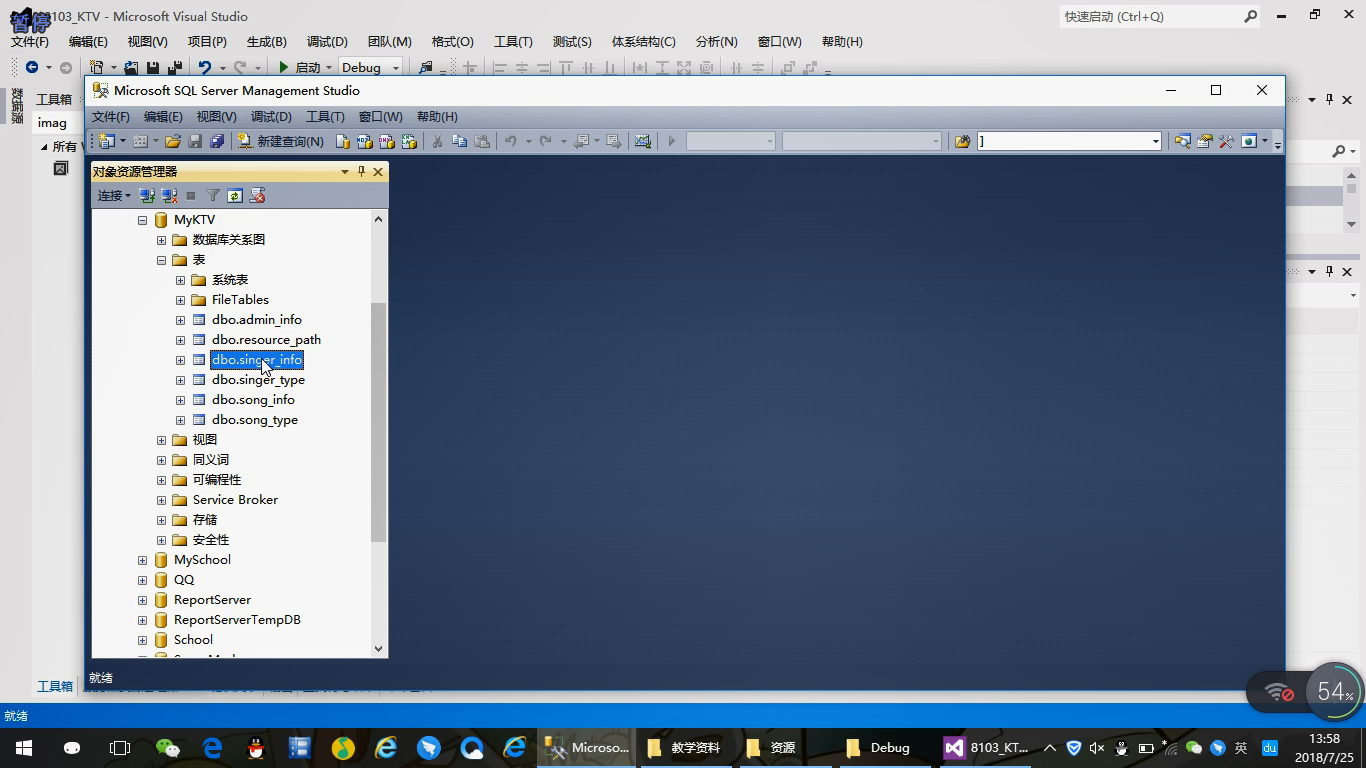This screenshot has height=768, width=1366.
Task: Open Visual Studio 体系结构(C) menu
Action: click(x=643, y=41)
